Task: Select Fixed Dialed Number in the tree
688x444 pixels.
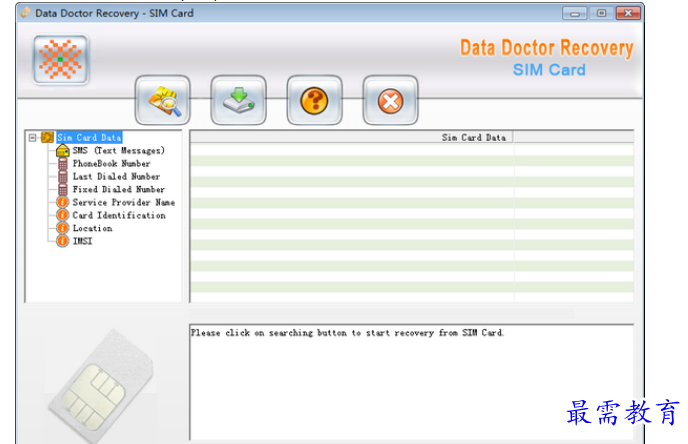Action: click(119, 190)
